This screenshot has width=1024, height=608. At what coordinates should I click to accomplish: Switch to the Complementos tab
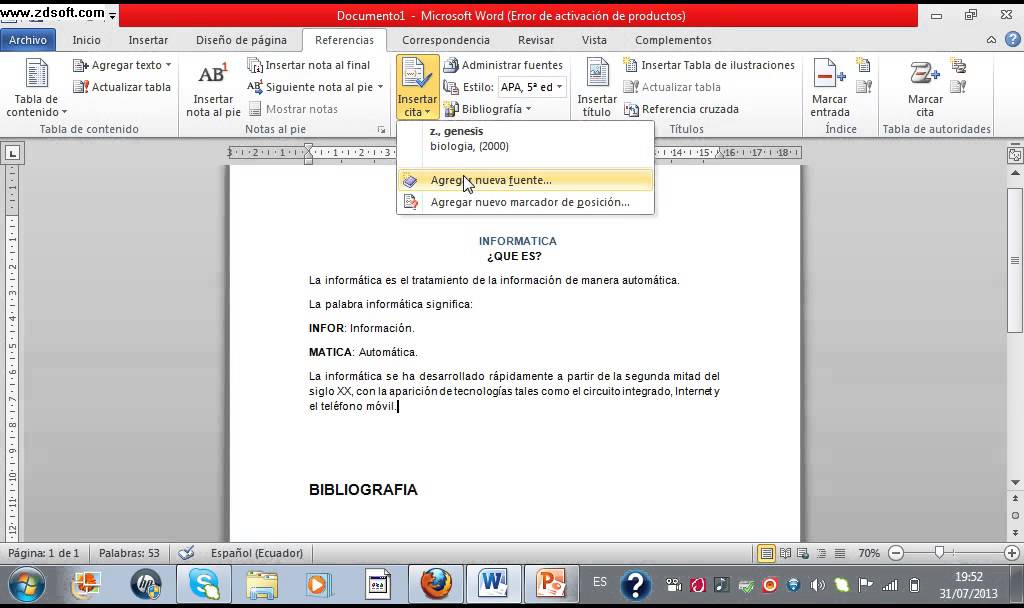tap(673, 40)
